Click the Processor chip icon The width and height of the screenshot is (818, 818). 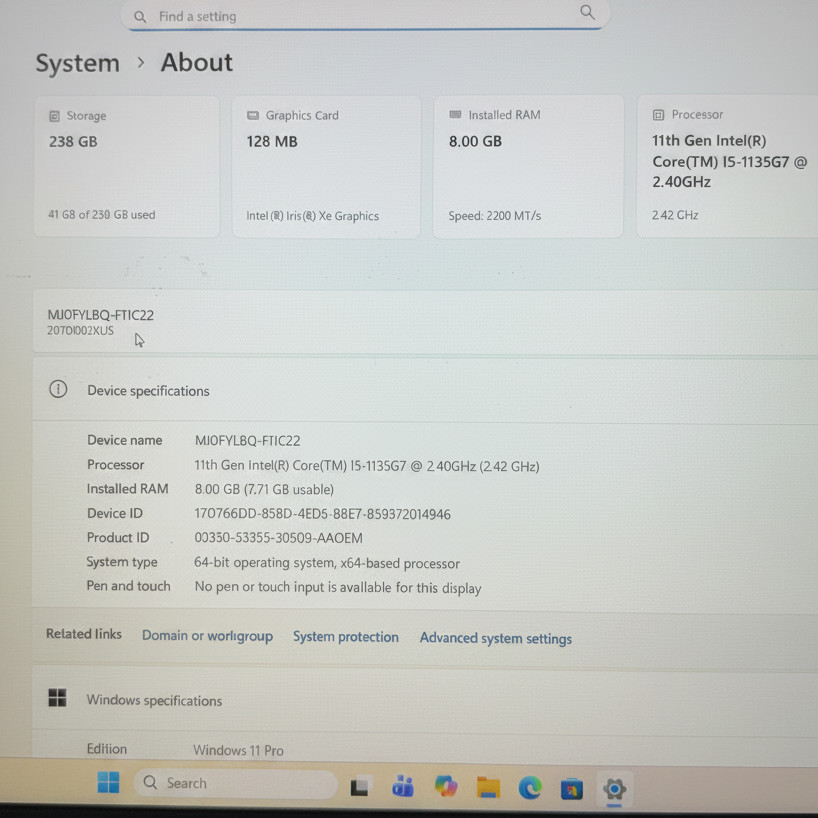pyautogui.click(x=658, y=115)
